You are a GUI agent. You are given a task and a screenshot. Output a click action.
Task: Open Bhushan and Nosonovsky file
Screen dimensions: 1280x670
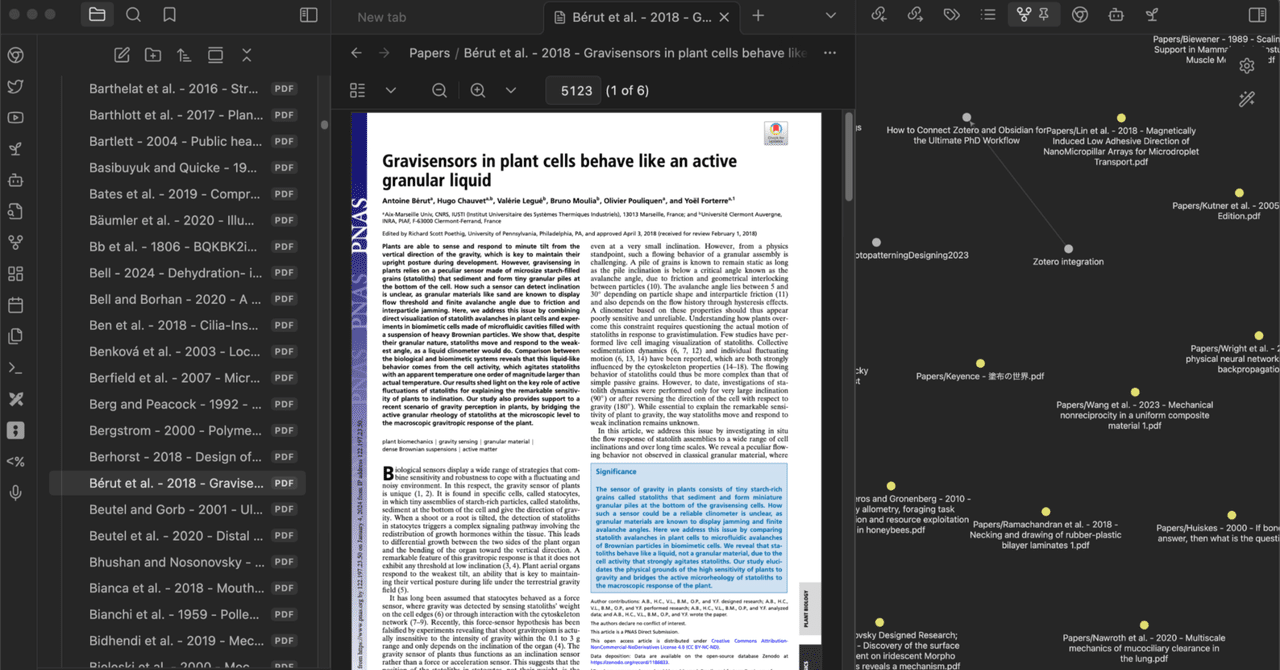tap(177, 562)
